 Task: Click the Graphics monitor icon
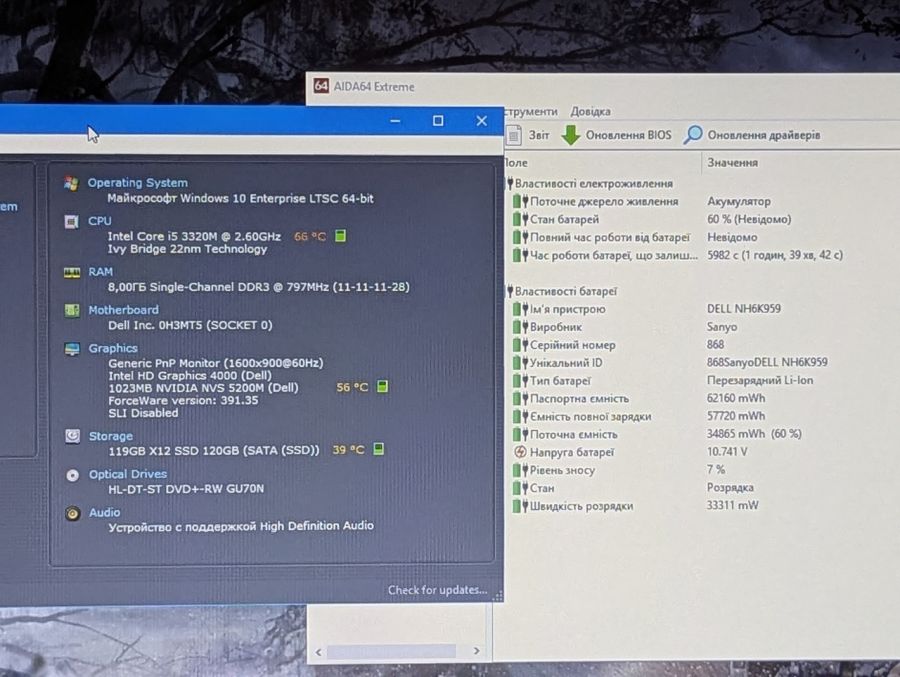tap(72, 349)
